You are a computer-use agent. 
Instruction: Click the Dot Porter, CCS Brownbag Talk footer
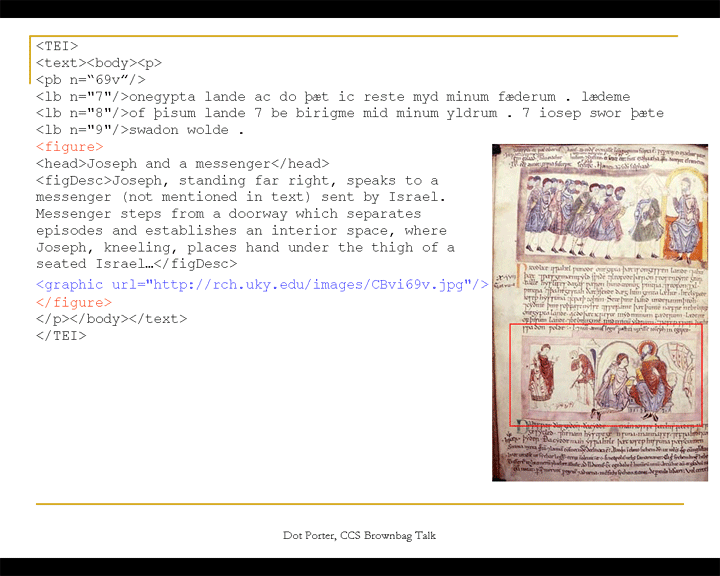(360, 536)
